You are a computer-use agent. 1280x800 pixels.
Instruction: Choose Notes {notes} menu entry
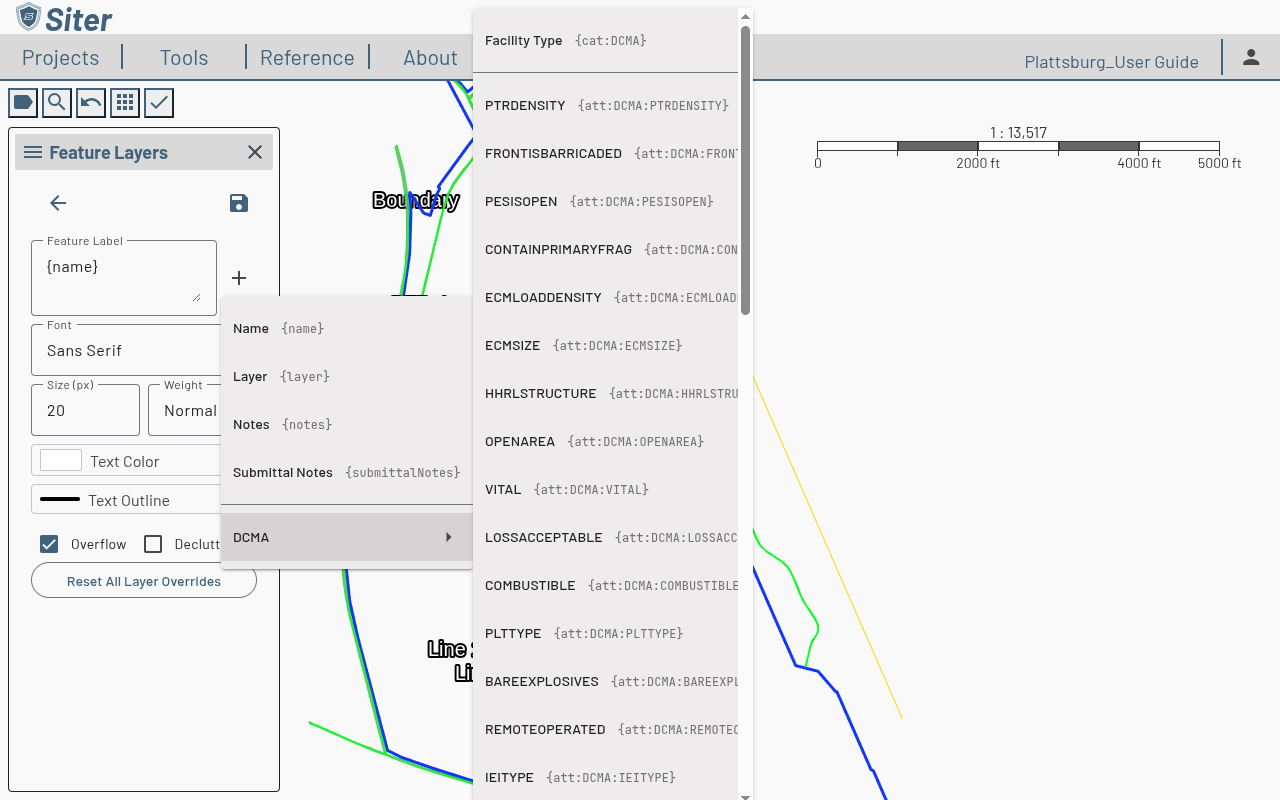(346, 424)
